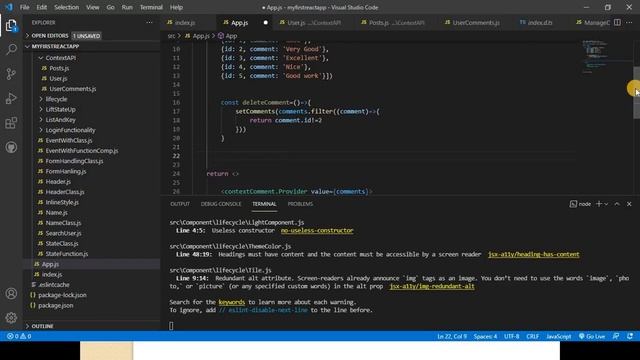
Task: Click Ln 22, Col 9 status entry
Action: (x=452, y=336)
